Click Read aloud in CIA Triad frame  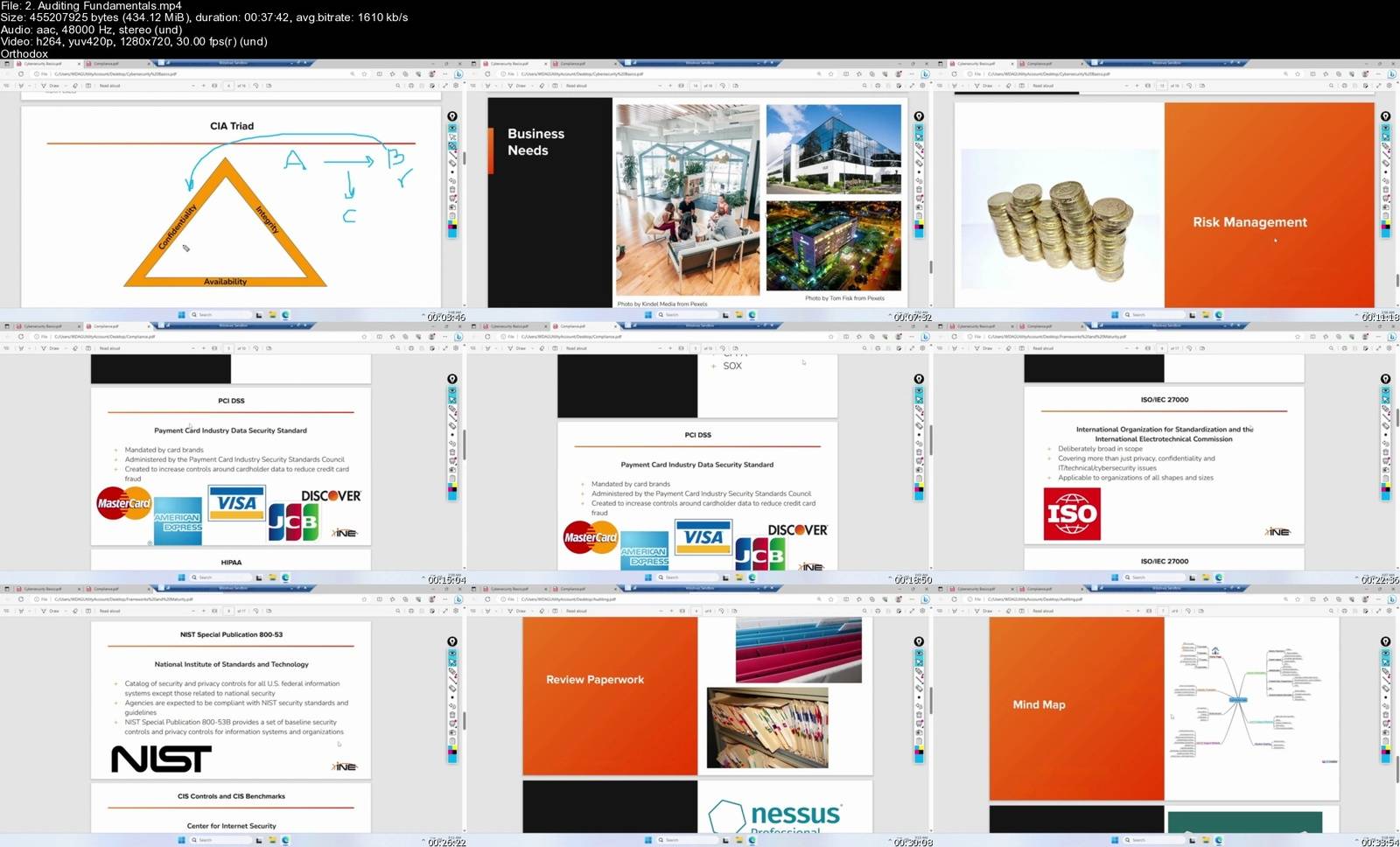[x=109, y=86]
